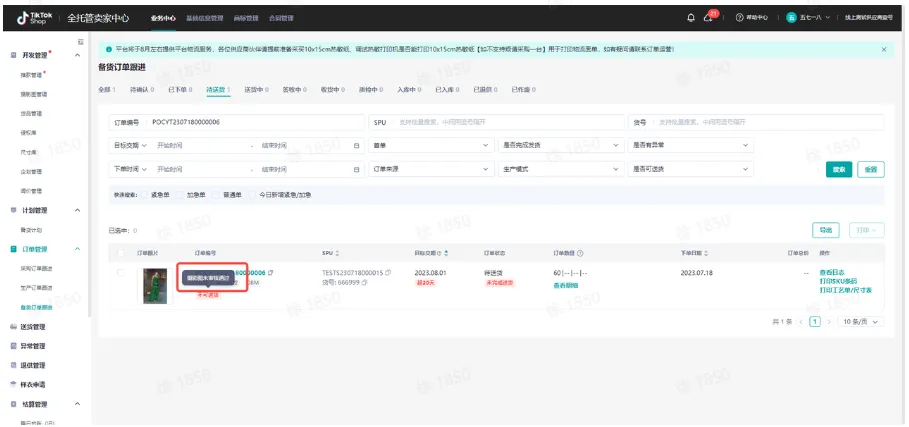
Task: Open the 订单来源 dropdown
Action: [431, 169]
